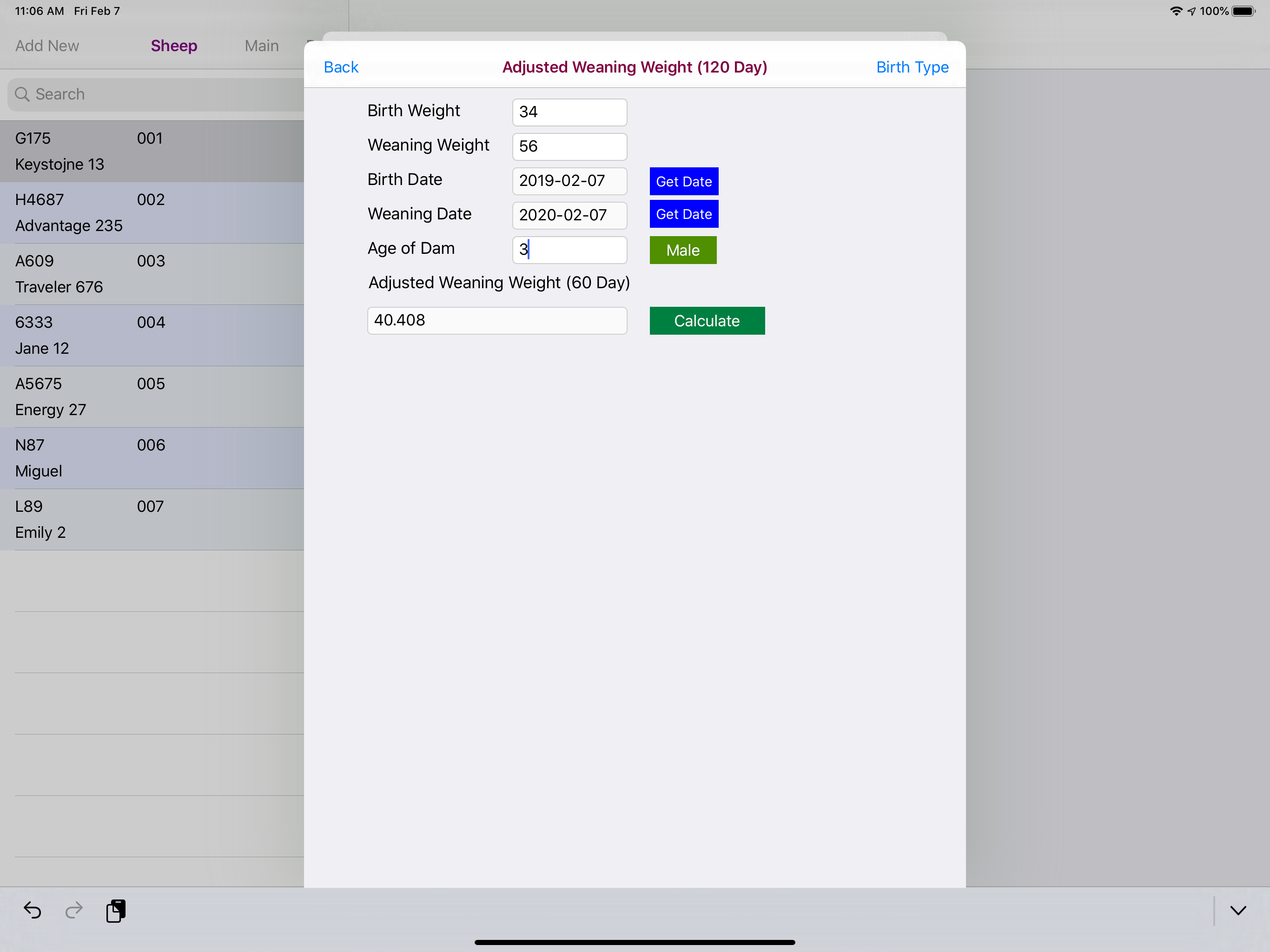Select sheep N87 Miguel from the list

pyautogui.click(x=152, y=457)
